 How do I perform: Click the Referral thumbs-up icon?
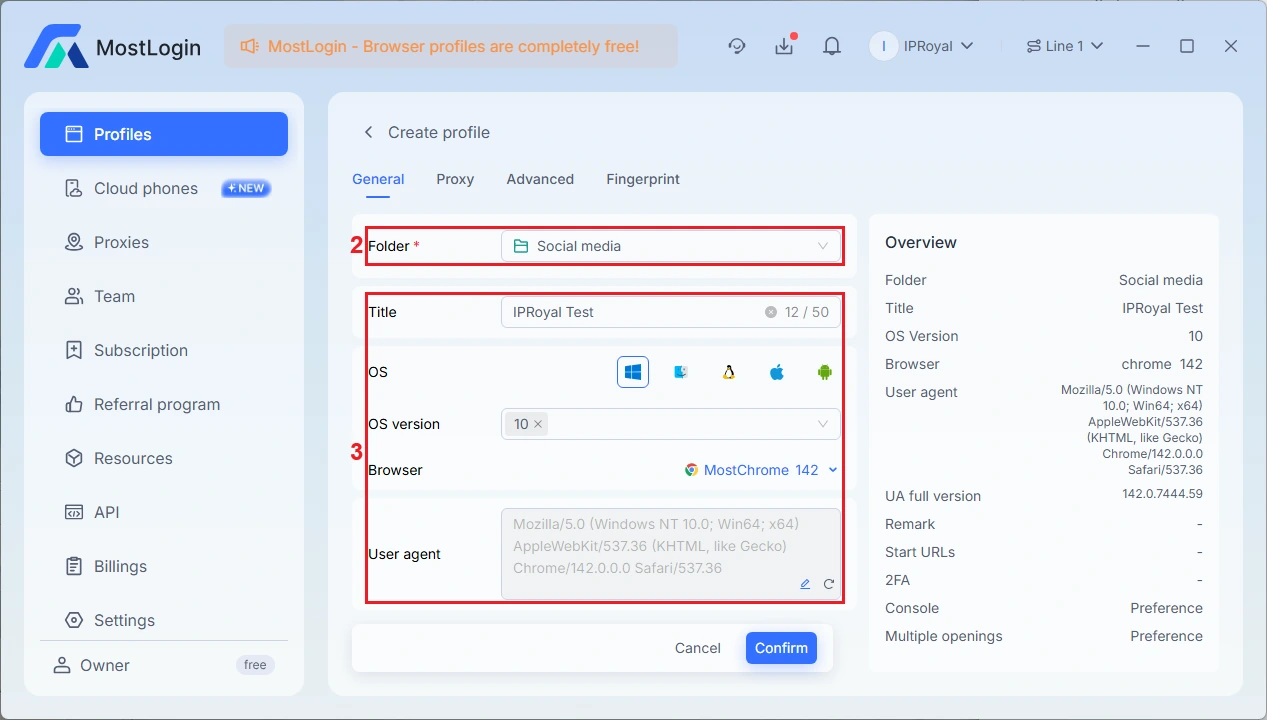coord(73,404)
